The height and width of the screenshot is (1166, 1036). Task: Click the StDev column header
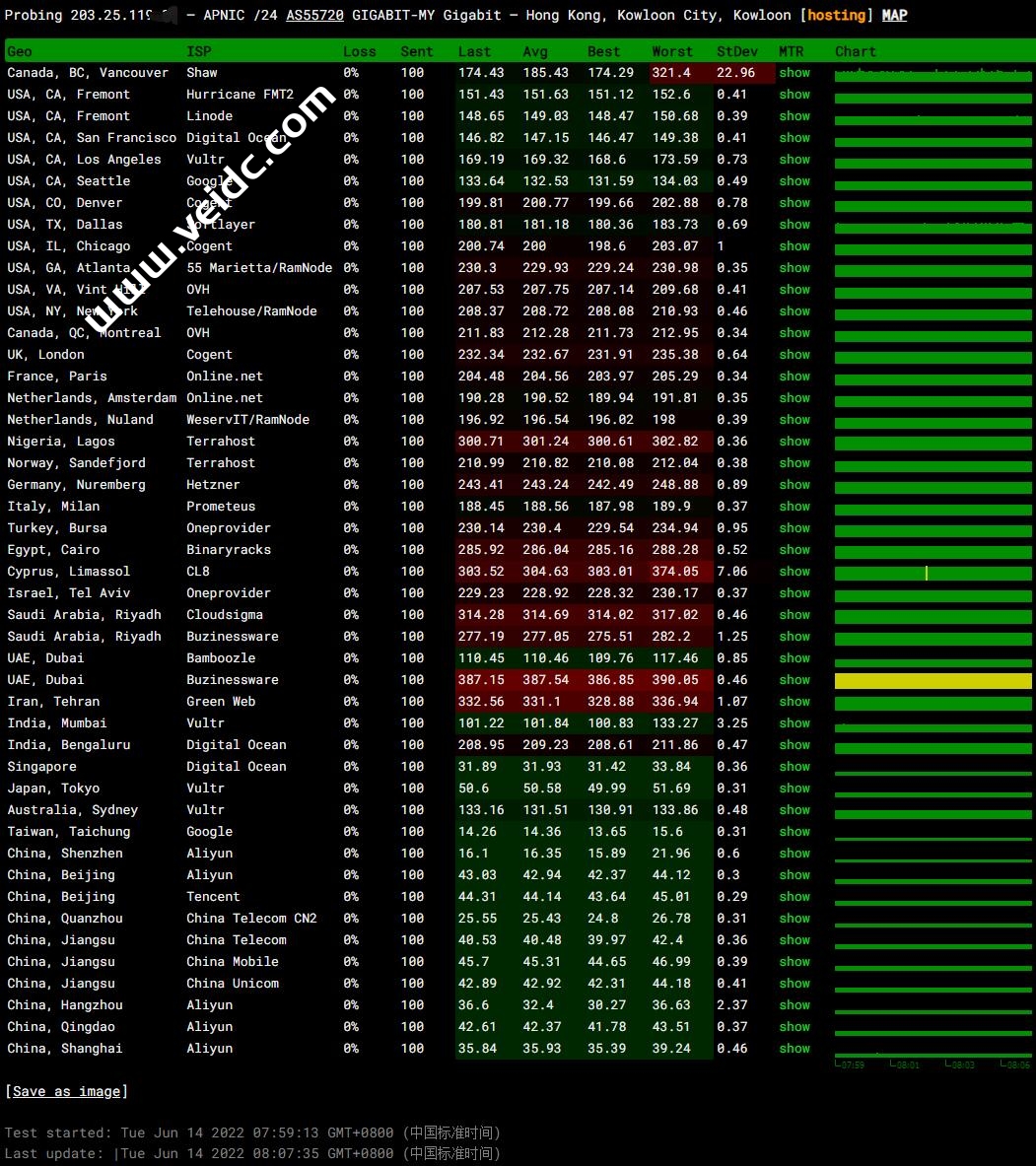click(x=737, y=51)
